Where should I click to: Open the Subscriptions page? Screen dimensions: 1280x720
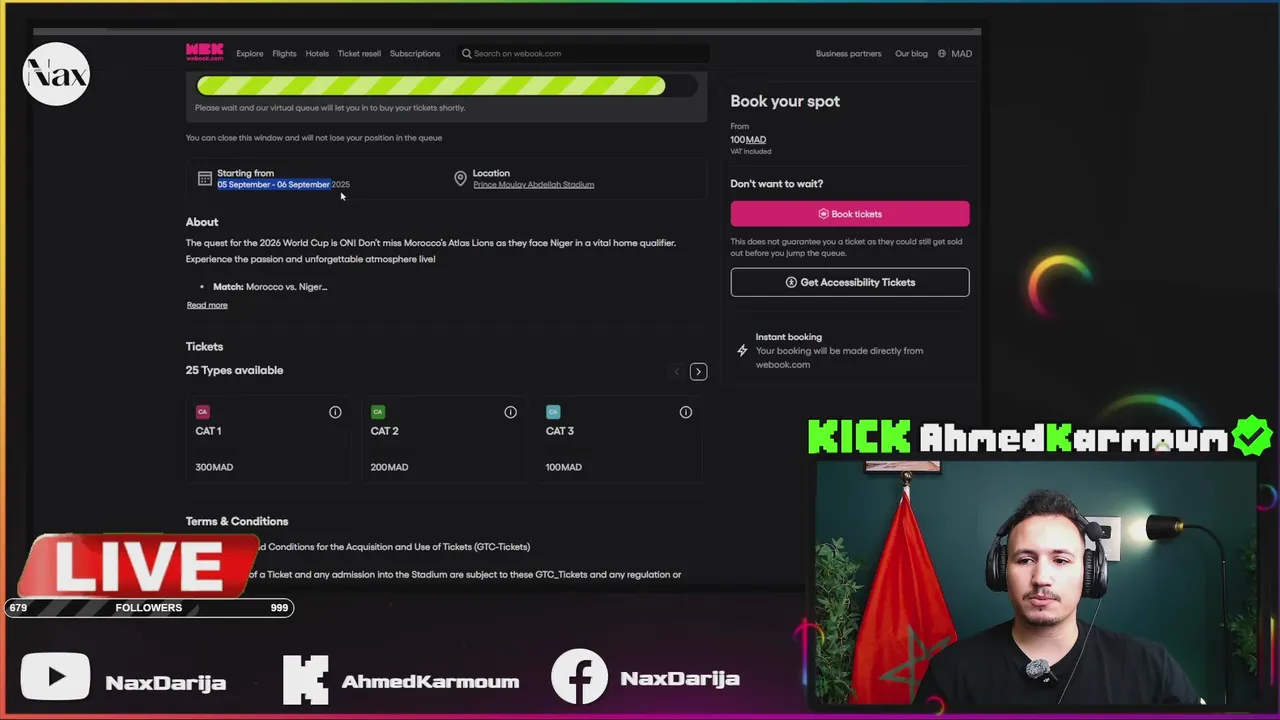point(415,54)
